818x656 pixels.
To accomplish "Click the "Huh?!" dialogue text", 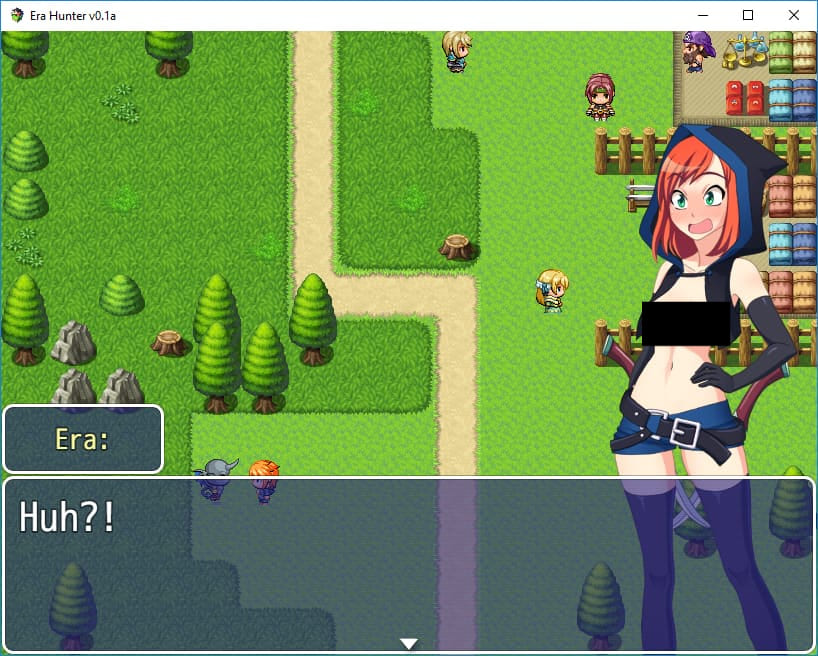I will 67,517.
